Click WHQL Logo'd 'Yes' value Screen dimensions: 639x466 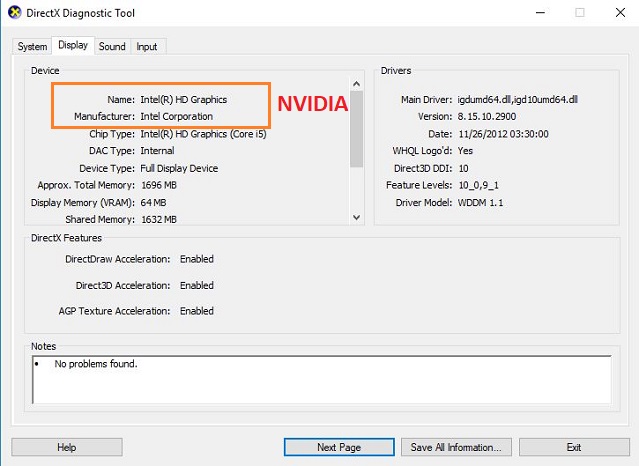(x=465, y=151)
